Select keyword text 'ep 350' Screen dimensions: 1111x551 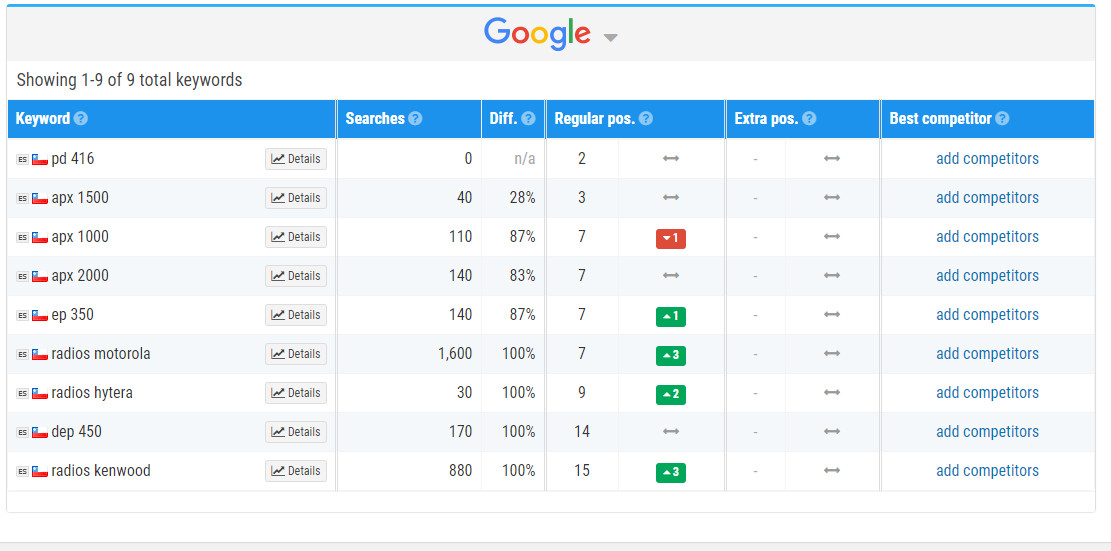72,315
